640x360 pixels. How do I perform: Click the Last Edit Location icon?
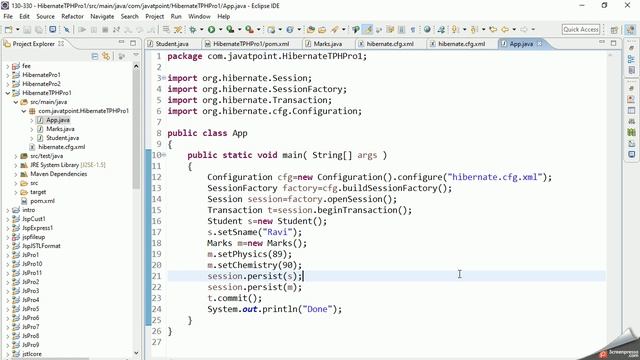[x=493, y=29]
